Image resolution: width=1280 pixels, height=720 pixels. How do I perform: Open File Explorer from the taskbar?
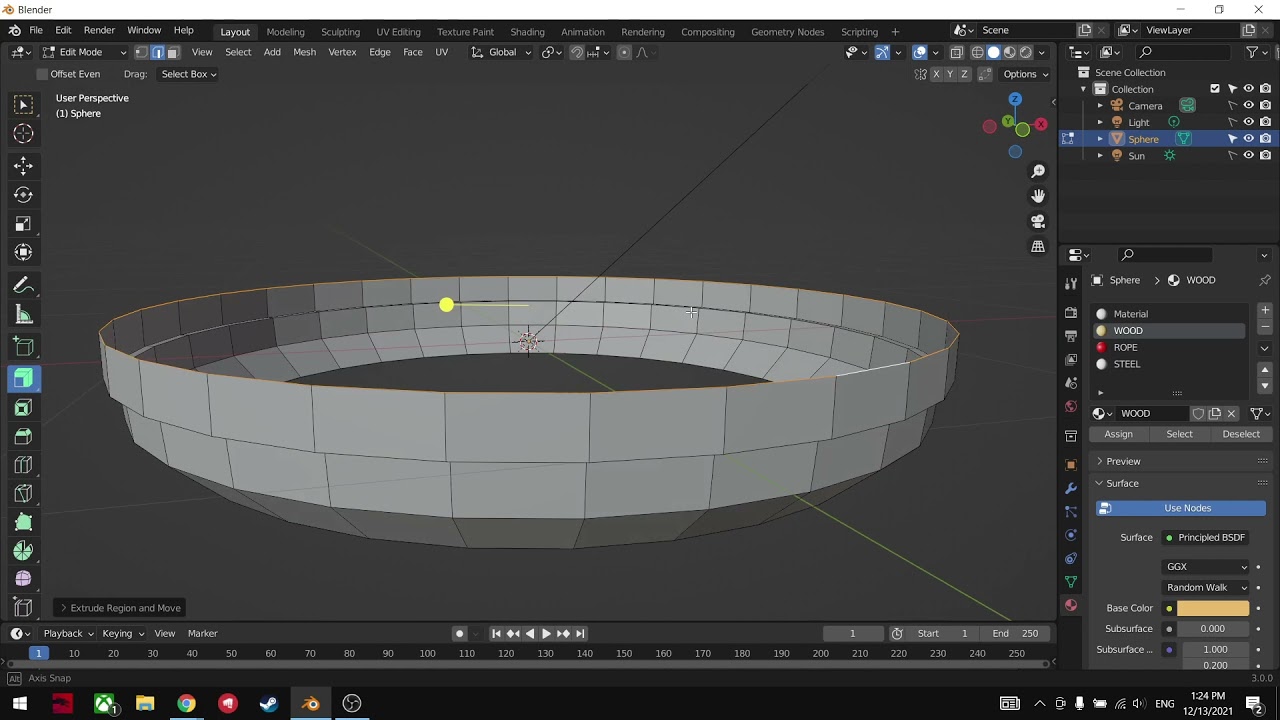coord(145,703)
